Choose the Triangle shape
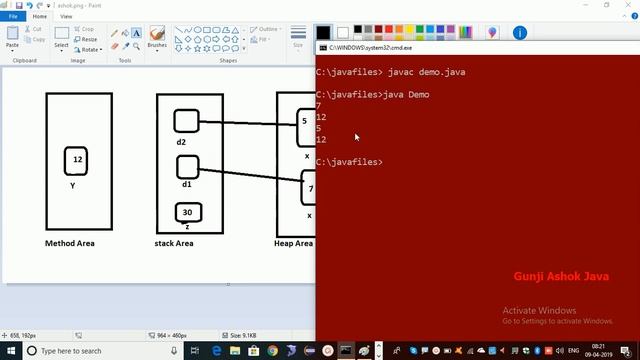The width and height of the screenshot is (640, 360). point(236,30)
